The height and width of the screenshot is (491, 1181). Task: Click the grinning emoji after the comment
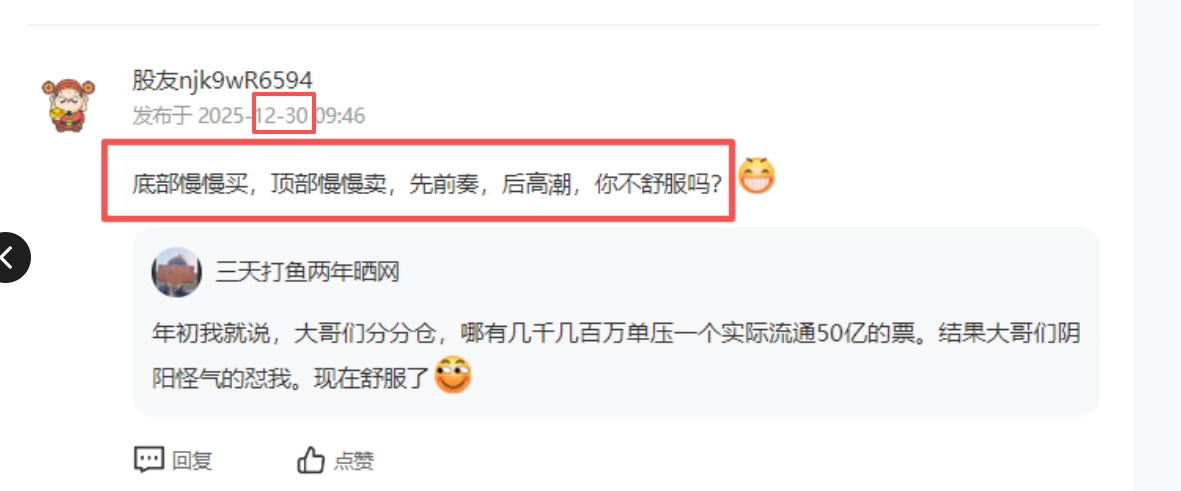click(756, 176)
